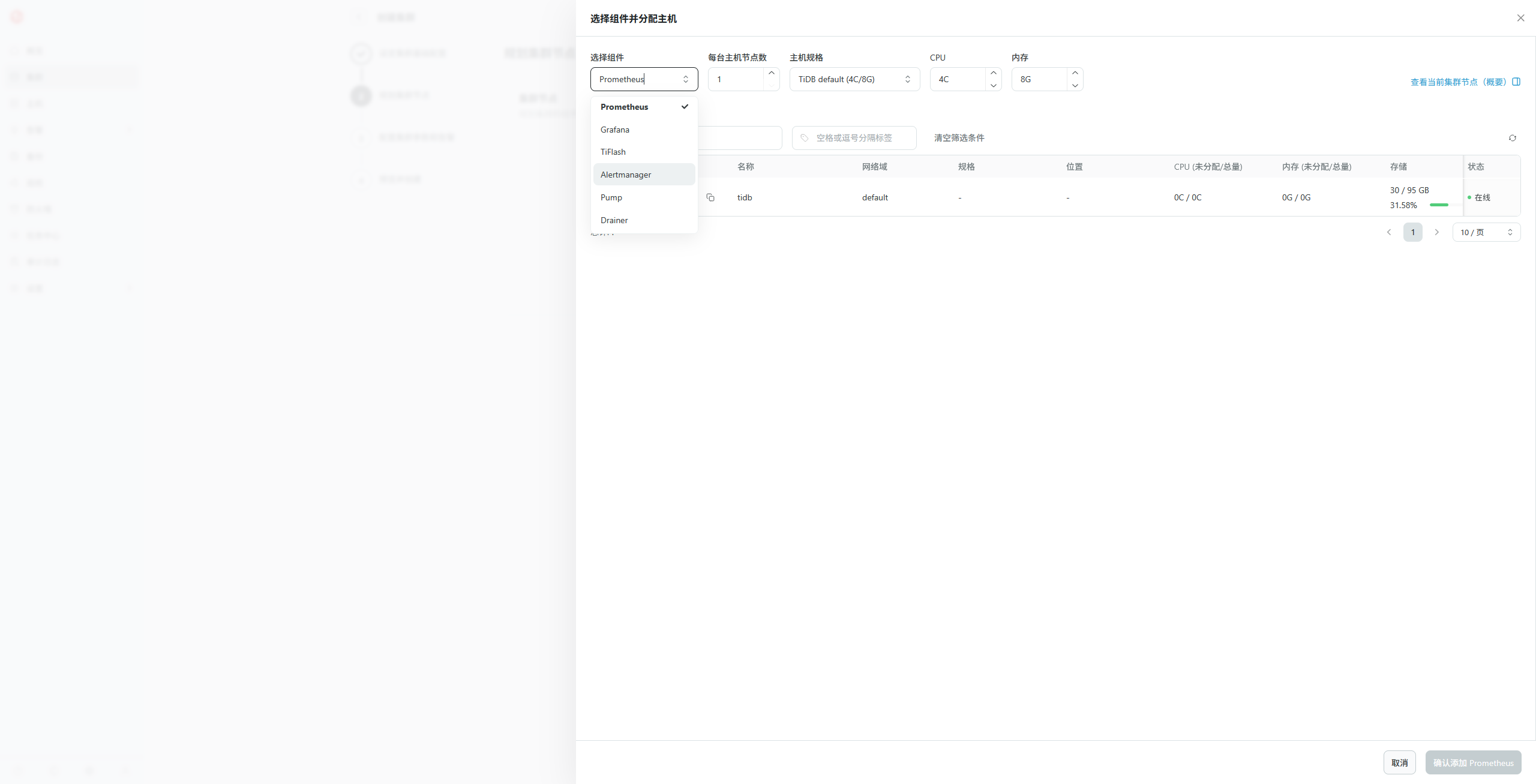The image size is (1536, 784).
Task: Increase 内存 with the up arrow
Action: pyautogui.click(x=1075, y=73)
